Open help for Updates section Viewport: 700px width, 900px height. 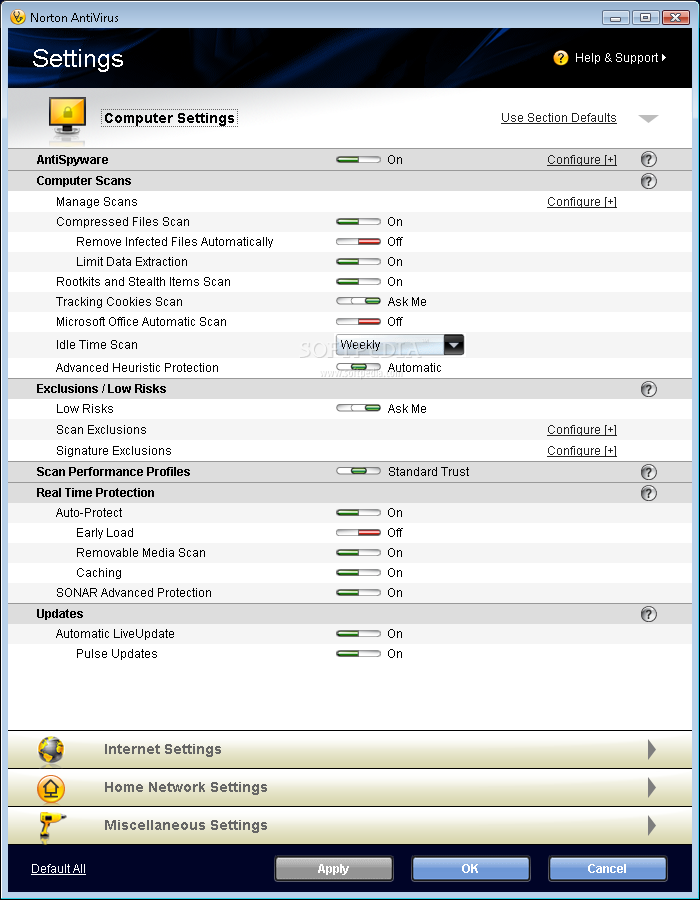click(648, 614)
